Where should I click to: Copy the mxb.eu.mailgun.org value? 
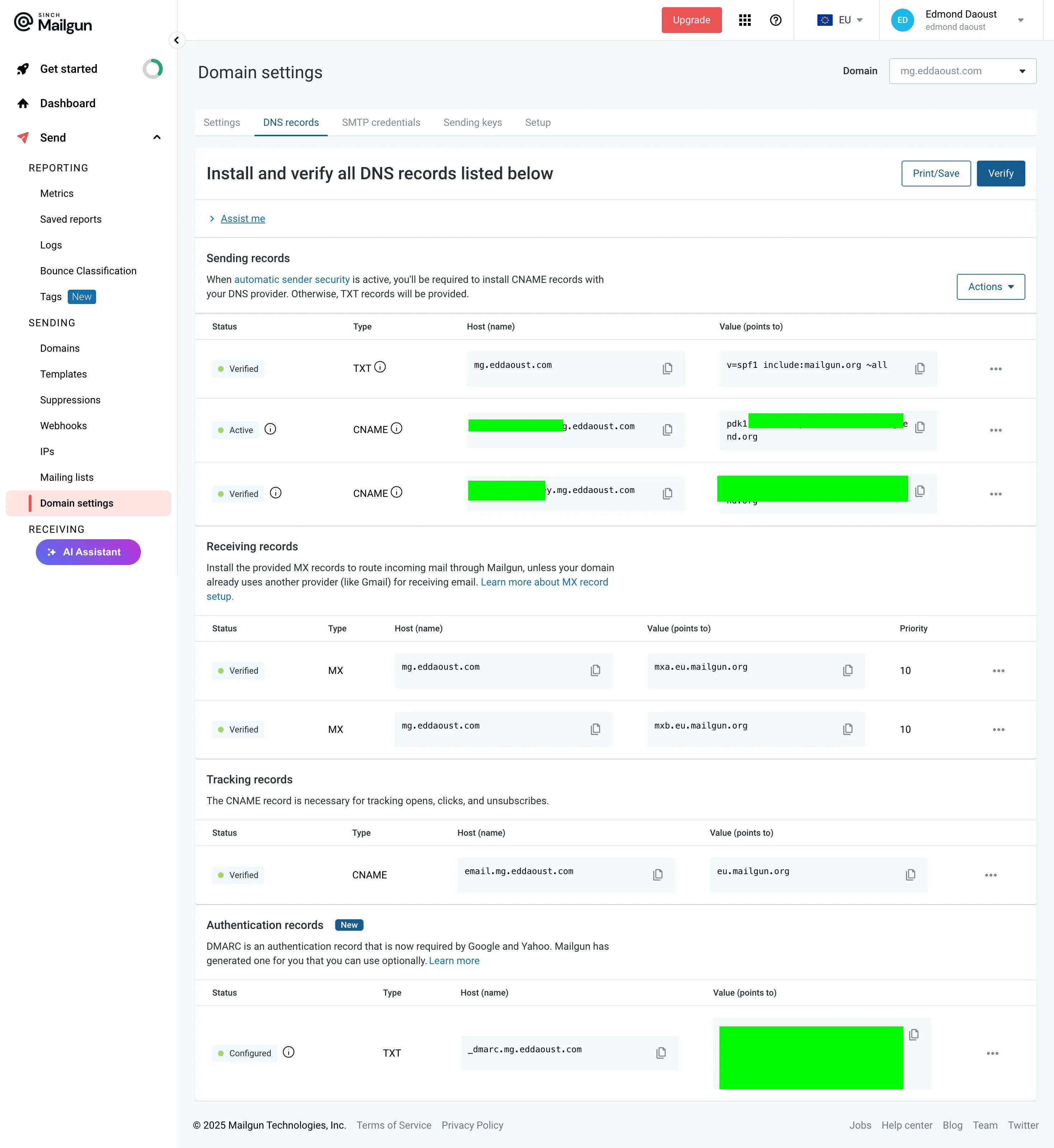point(848,729)
